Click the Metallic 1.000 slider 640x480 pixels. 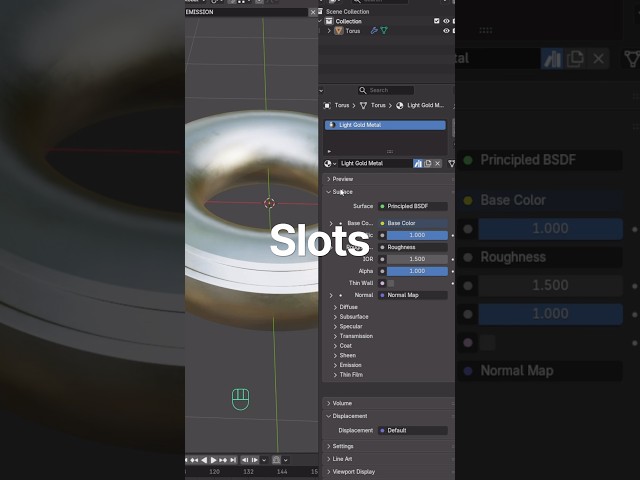pos(417,236)
